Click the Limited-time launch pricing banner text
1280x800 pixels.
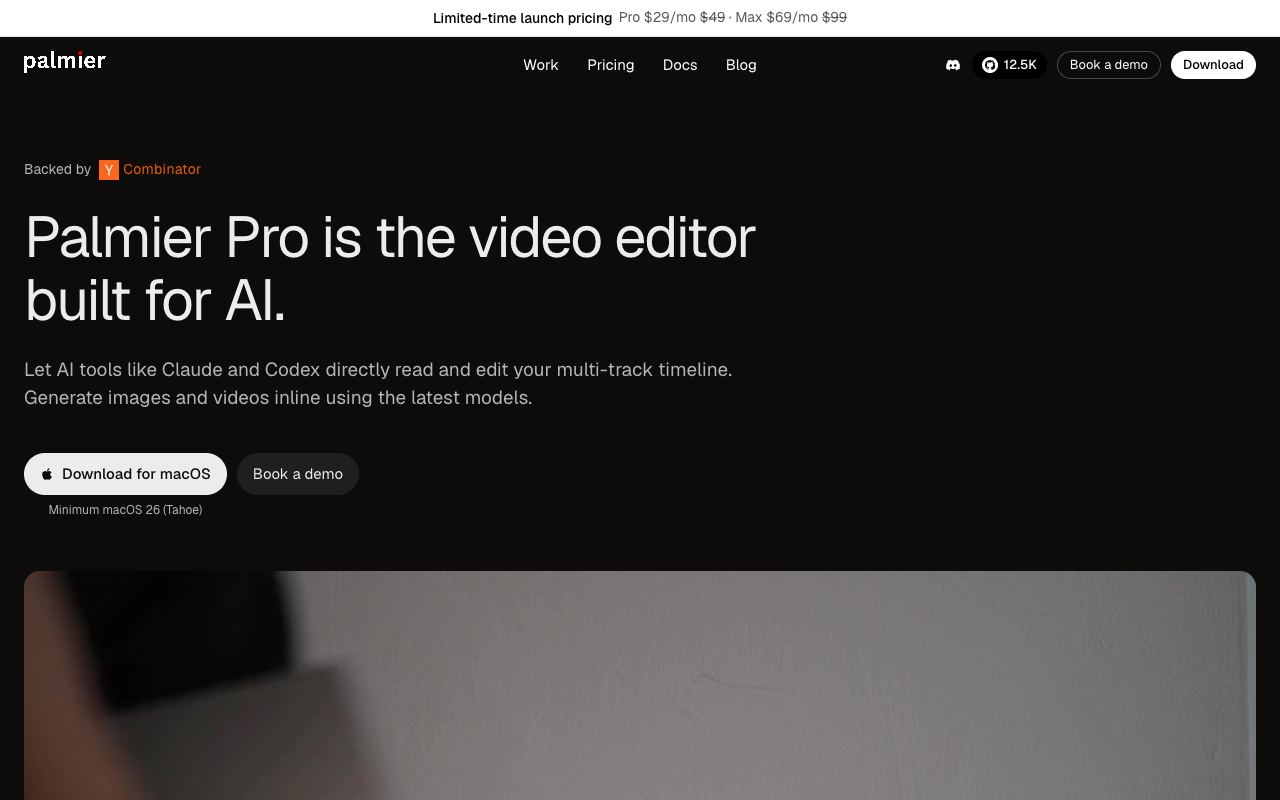[x=522, y=18]
